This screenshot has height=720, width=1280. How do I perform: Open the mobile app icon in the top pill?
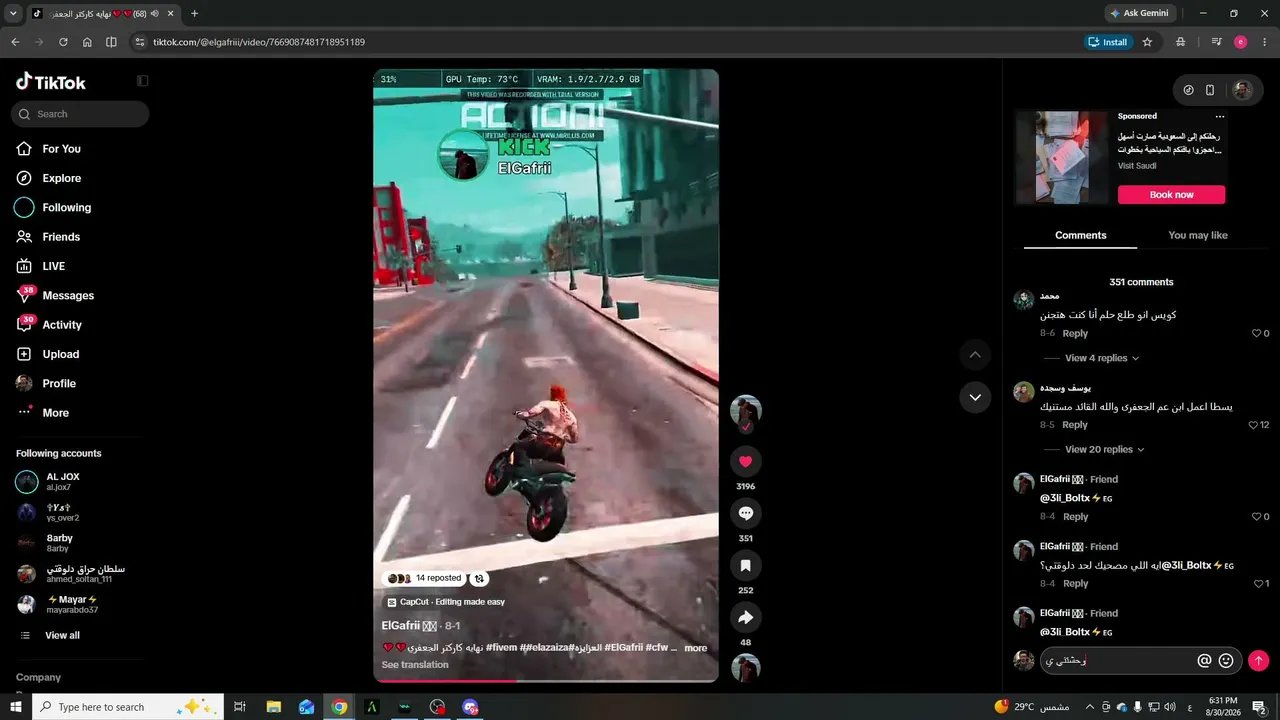[1210, 90]
